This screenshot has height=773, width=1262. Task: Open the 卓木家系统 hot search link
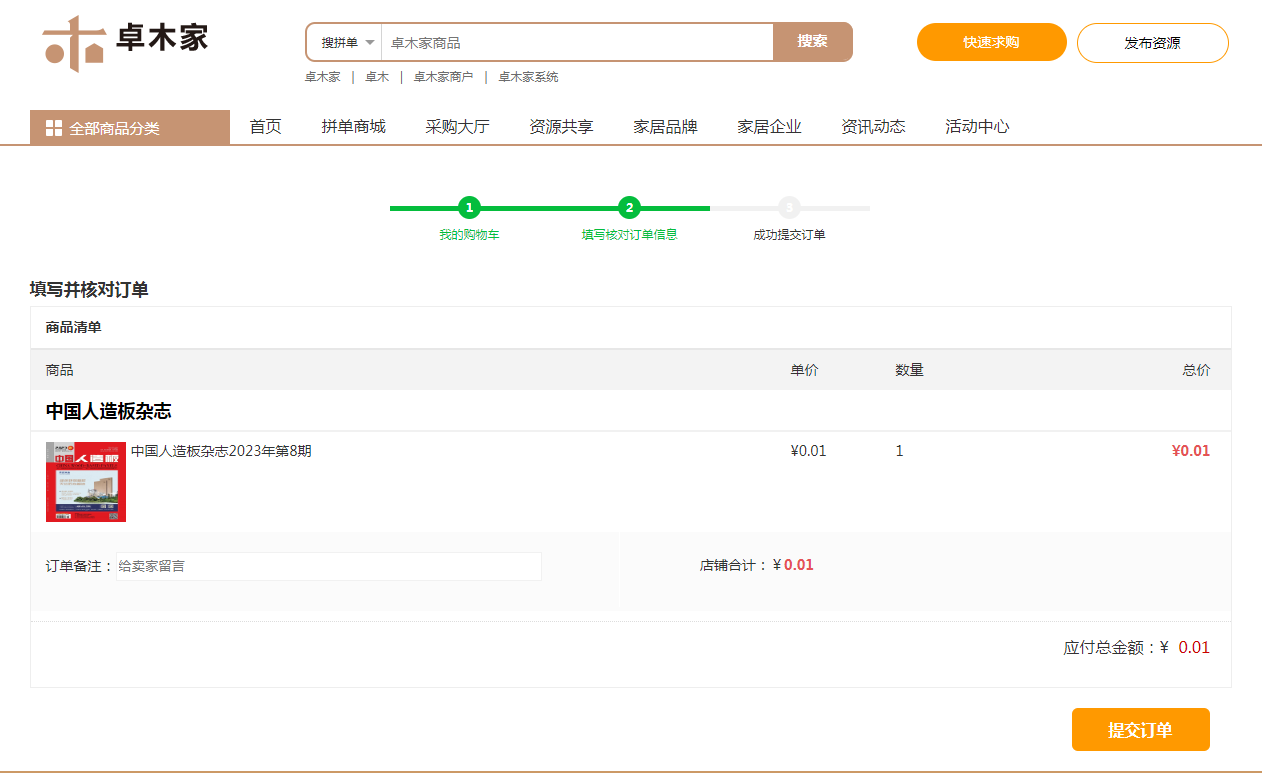click(x=528, y=77)
